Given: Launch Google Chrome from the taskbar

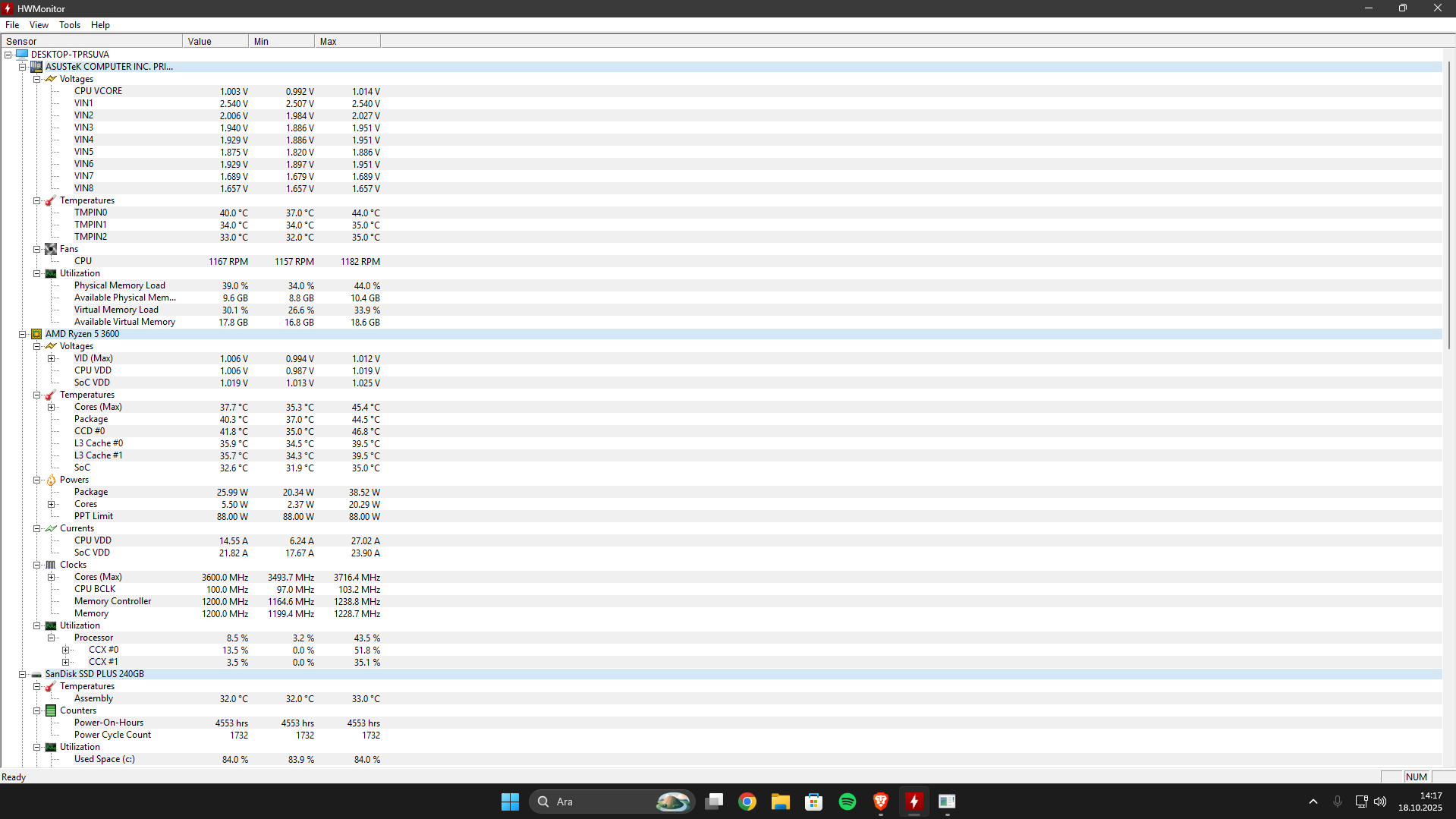Looking at the screenshot, I should point(747,802).
